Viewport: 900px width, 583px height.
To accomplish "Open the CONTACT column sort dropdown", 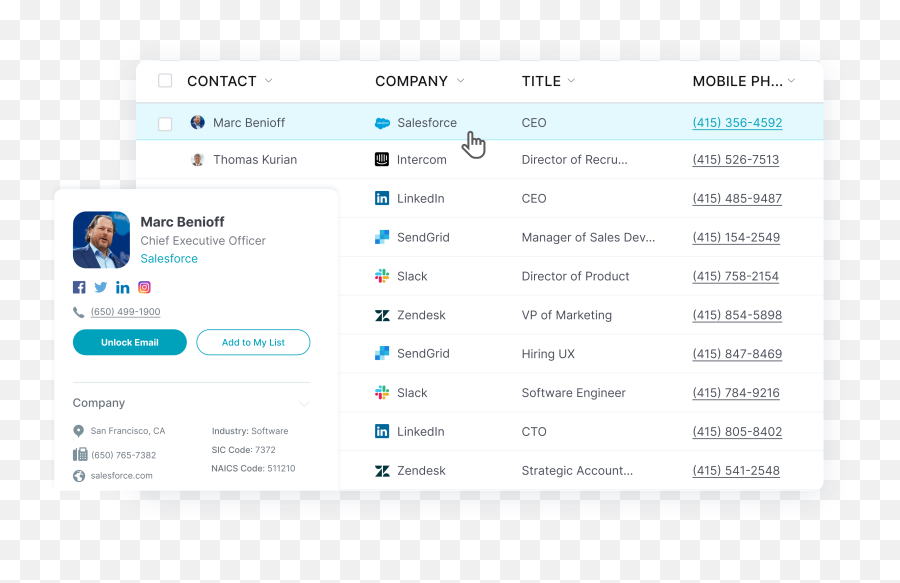I will click(x=269, y=80).
